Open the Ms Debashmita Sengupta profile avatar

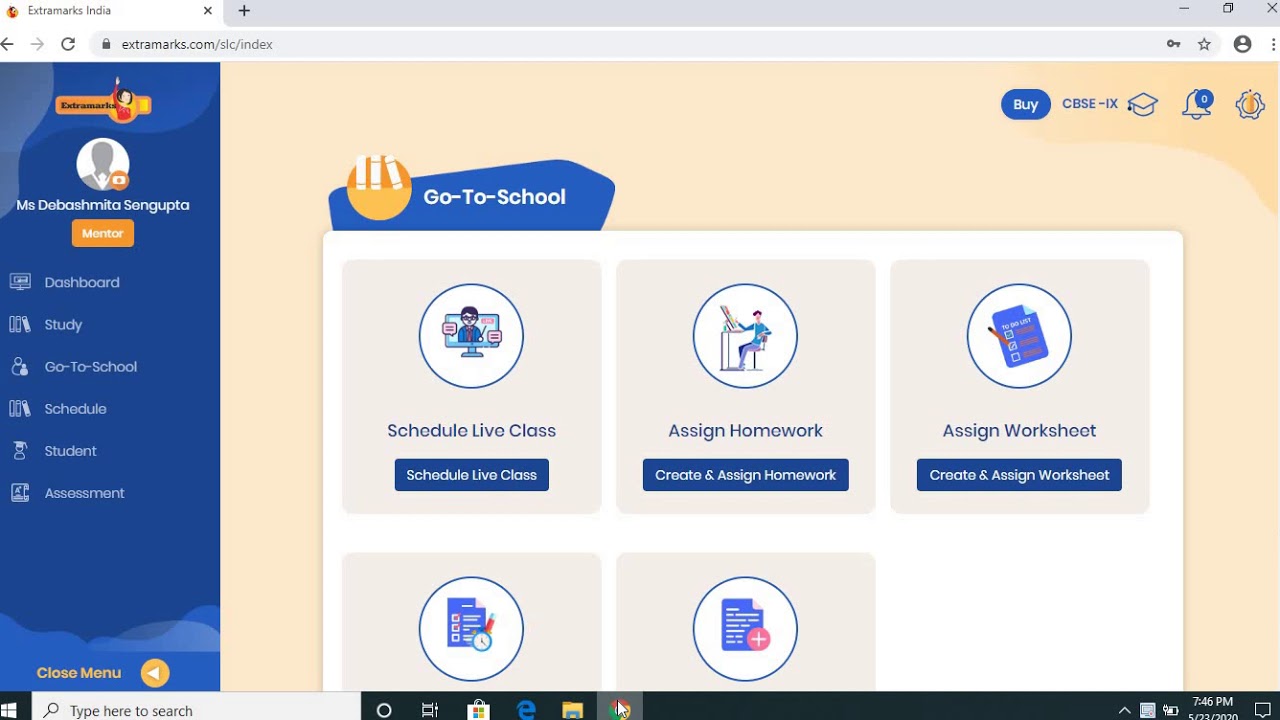(103, 164)
